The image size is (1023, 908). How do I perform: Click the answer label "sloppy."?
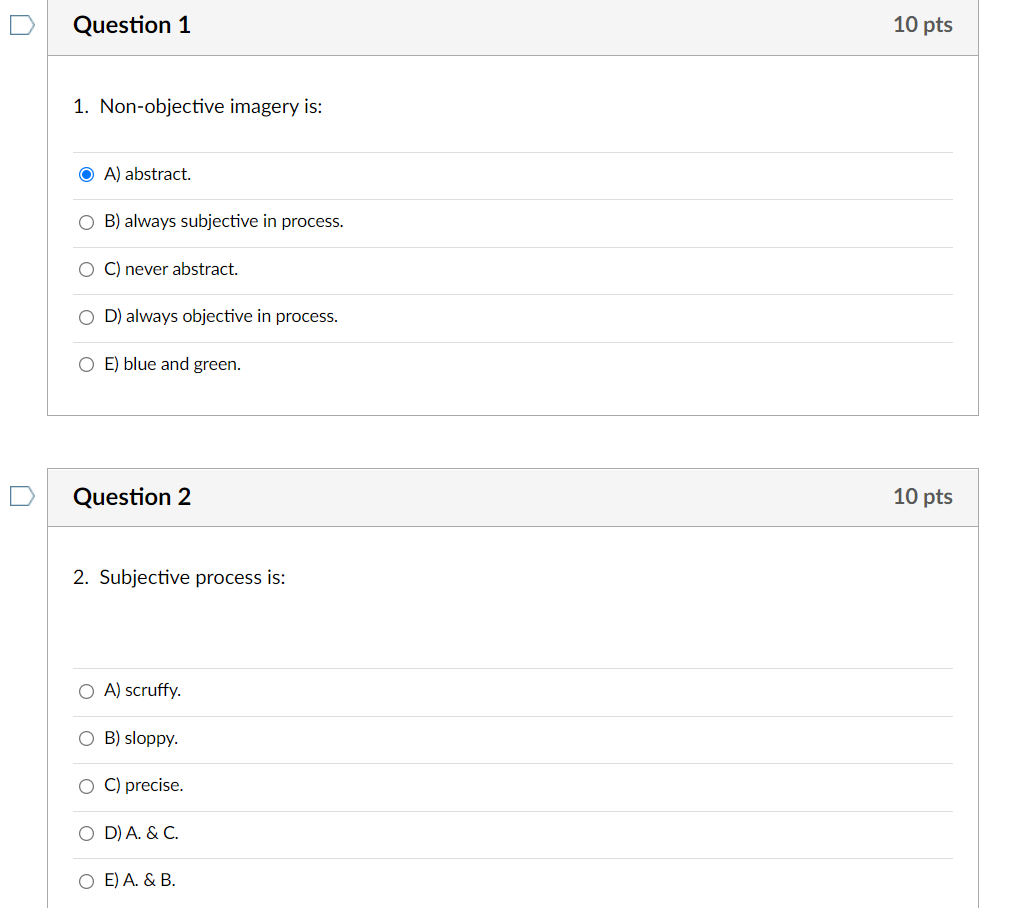[152, 738]
